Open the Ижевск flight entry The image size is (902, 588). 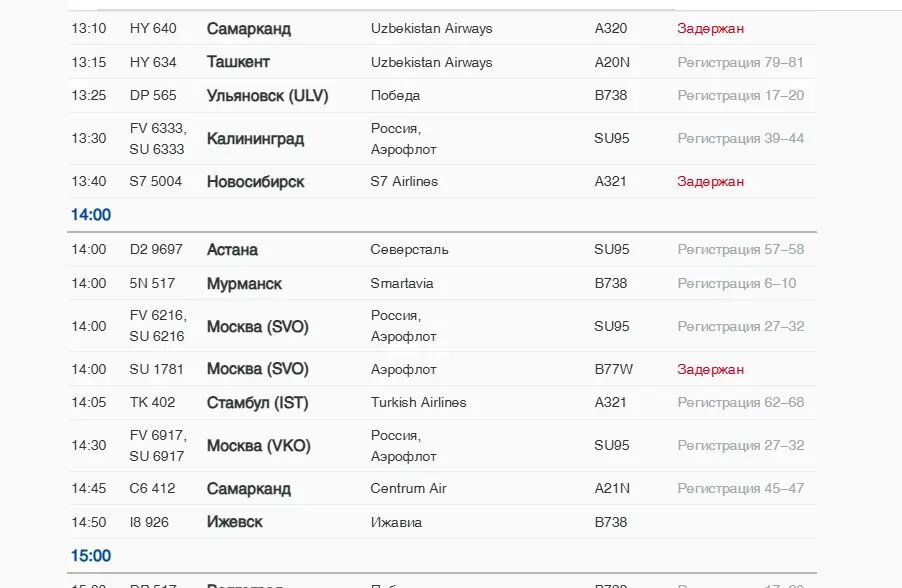coord(234,523)
